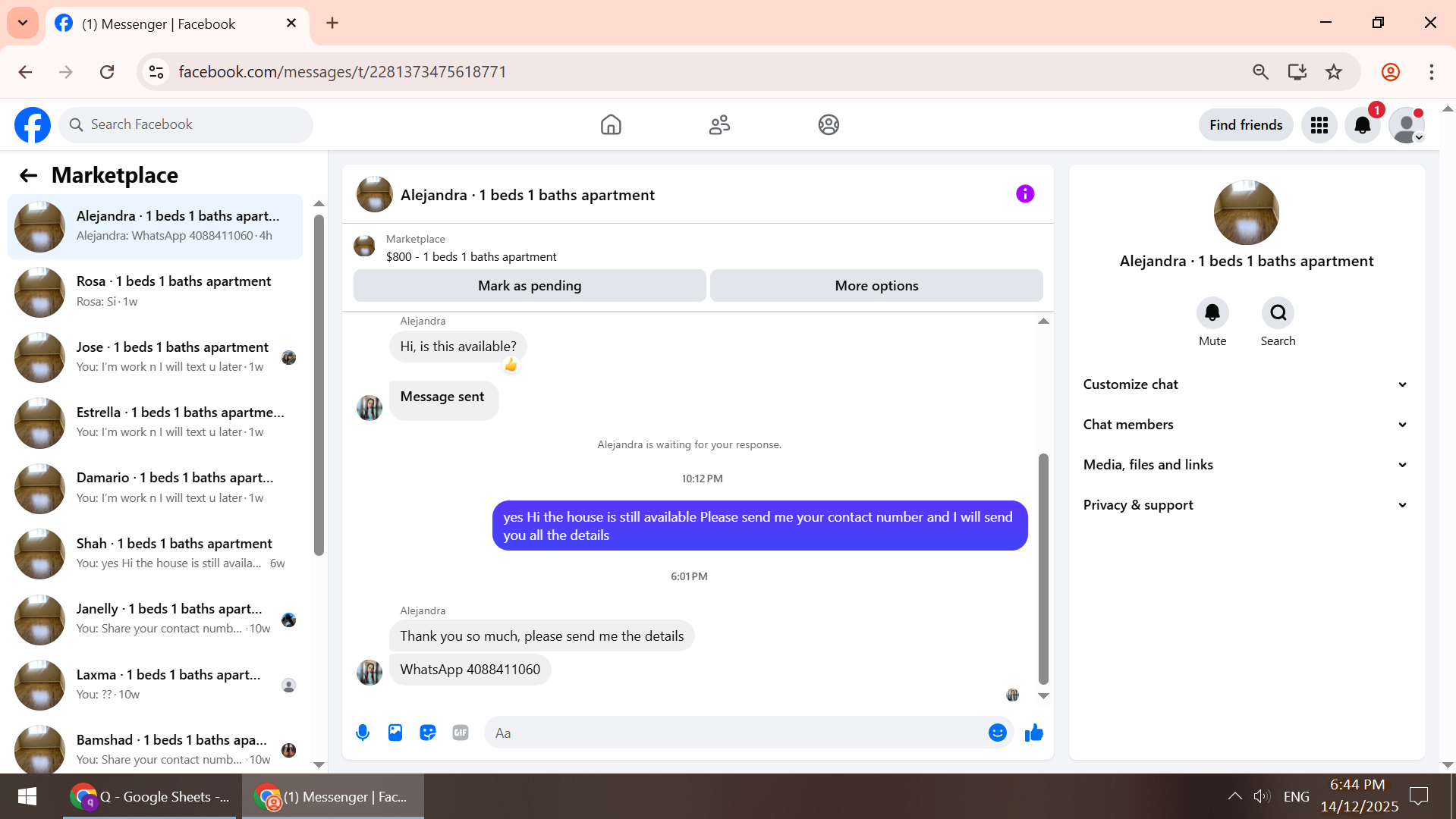Open the notifications bell with badge
The width and height of the screenshot is (1456, 819).
click(x=1363, y=125)
